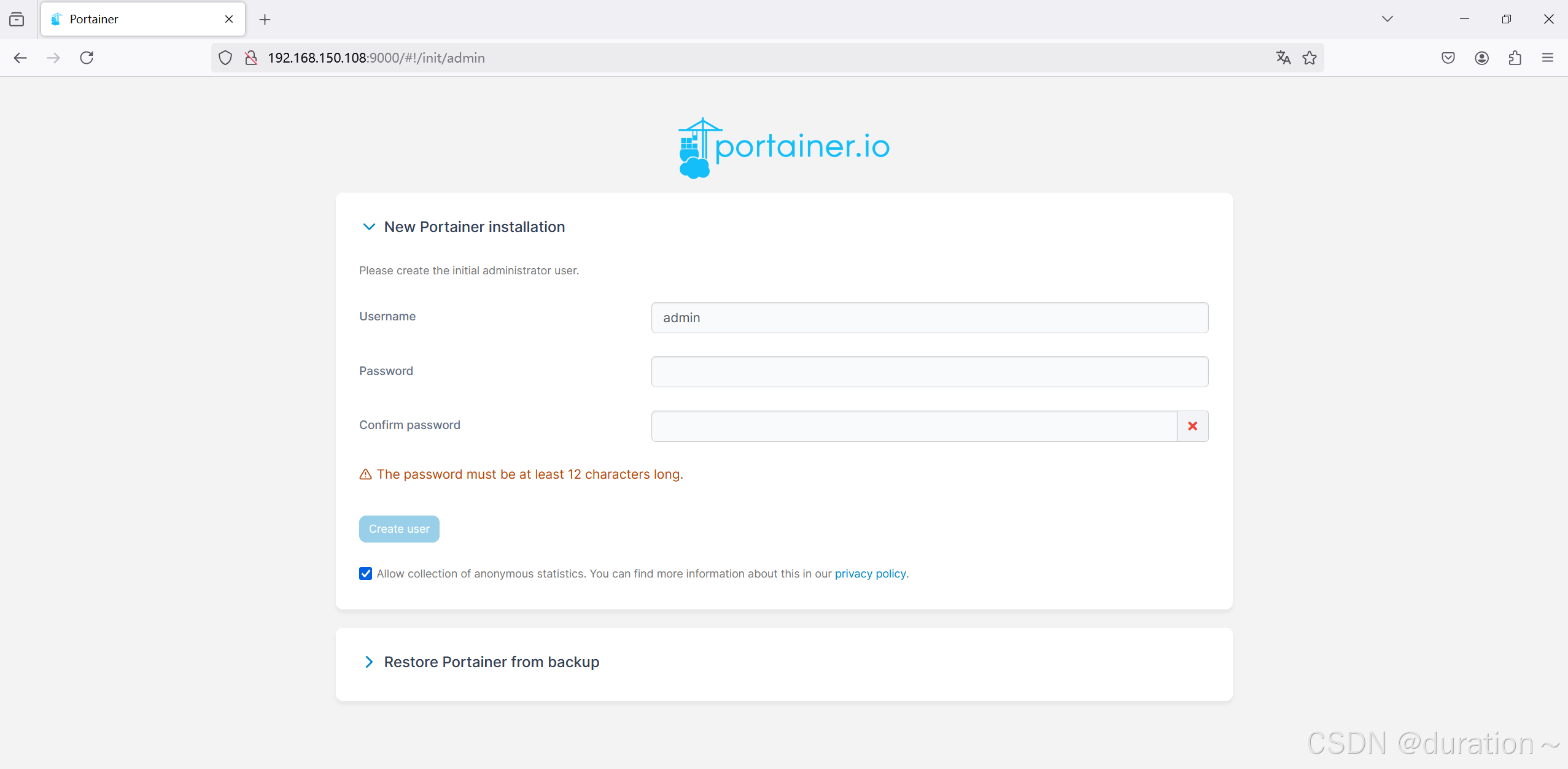Screen dimensions: 1568x769
Task: Open a new tab with plus
Action: click(265, 20)
